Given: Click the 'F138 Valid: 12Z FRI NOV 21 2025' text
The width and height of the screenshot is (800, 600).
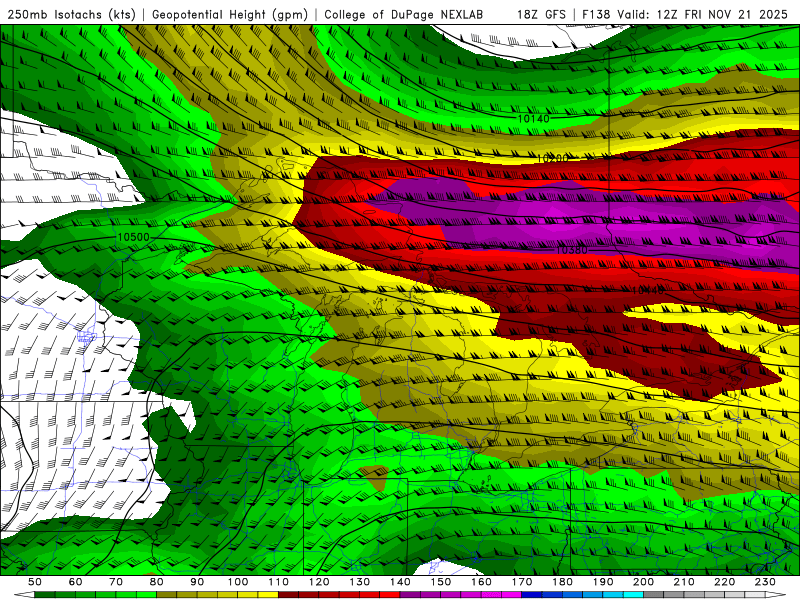Looking at the screenshot, I should pyautogui.click(x=685, y=15).
